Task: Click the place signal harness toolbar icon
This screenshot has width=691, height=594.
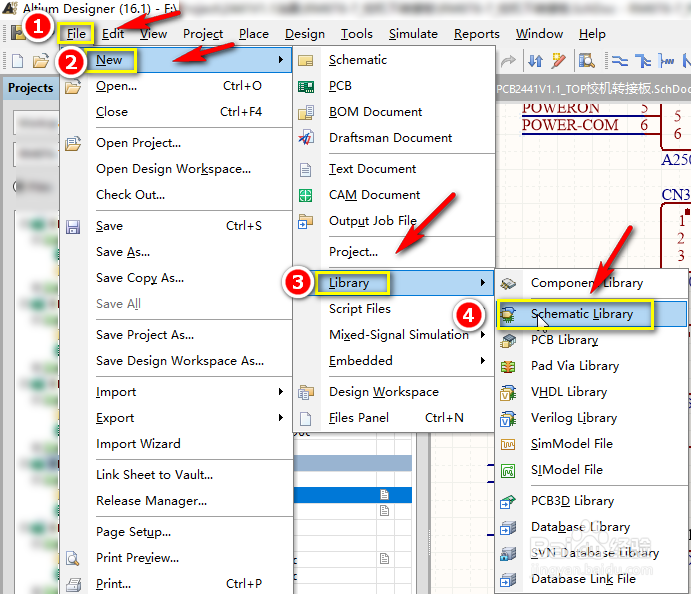Action: 666,61
